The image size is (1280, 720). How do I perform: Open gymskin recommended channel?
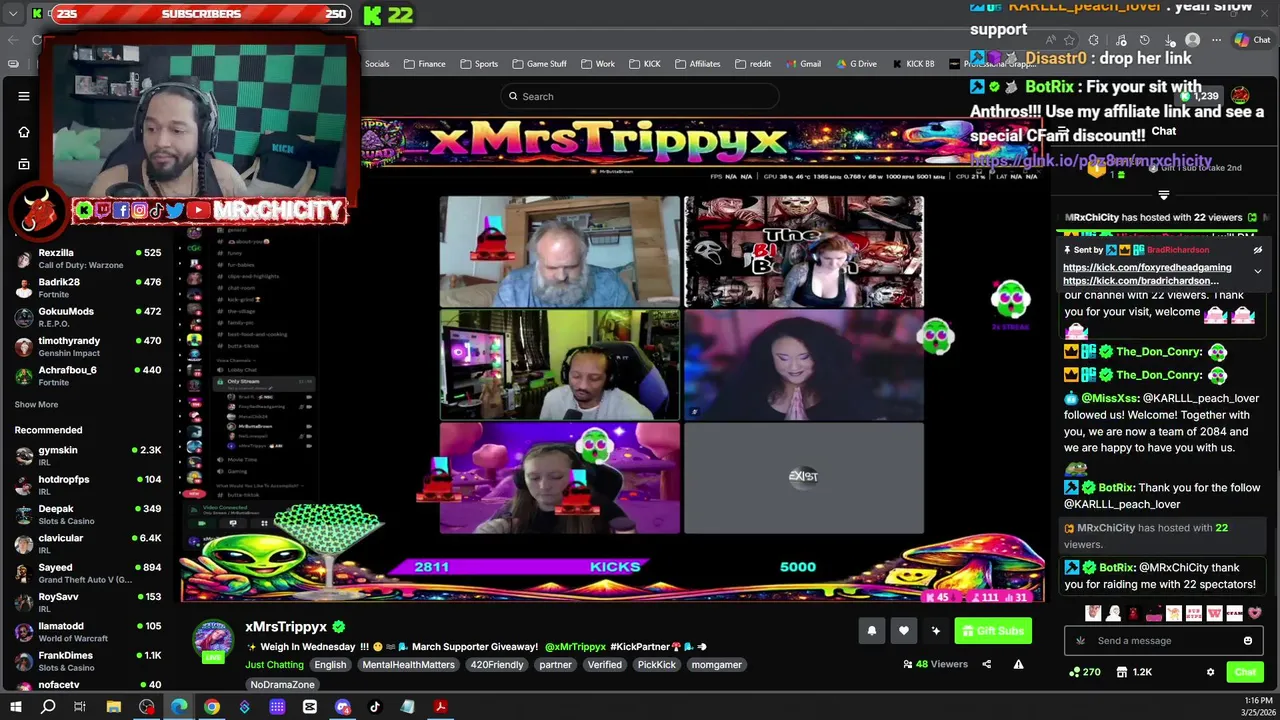[x=88, y=456]
